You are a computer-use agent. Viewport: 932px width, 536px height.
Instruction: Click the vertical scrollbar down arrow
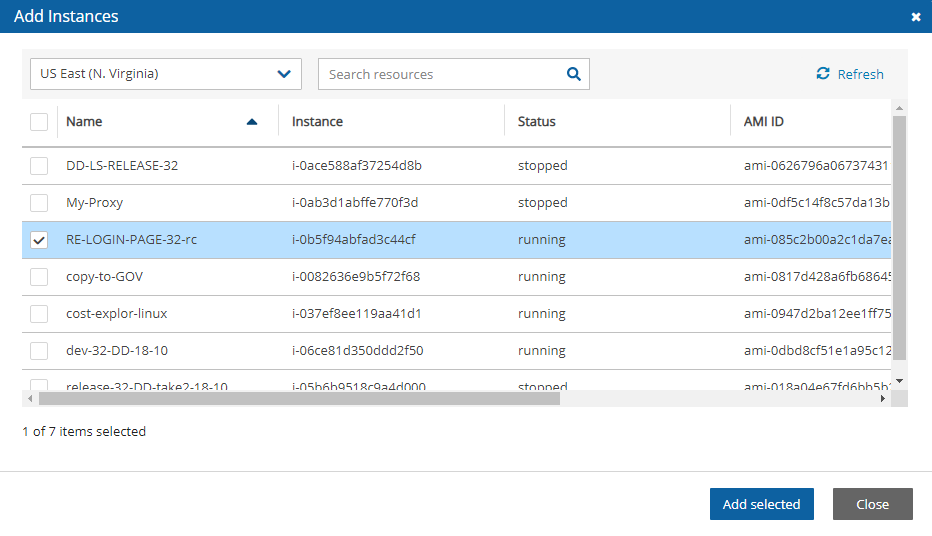(899, 381)
